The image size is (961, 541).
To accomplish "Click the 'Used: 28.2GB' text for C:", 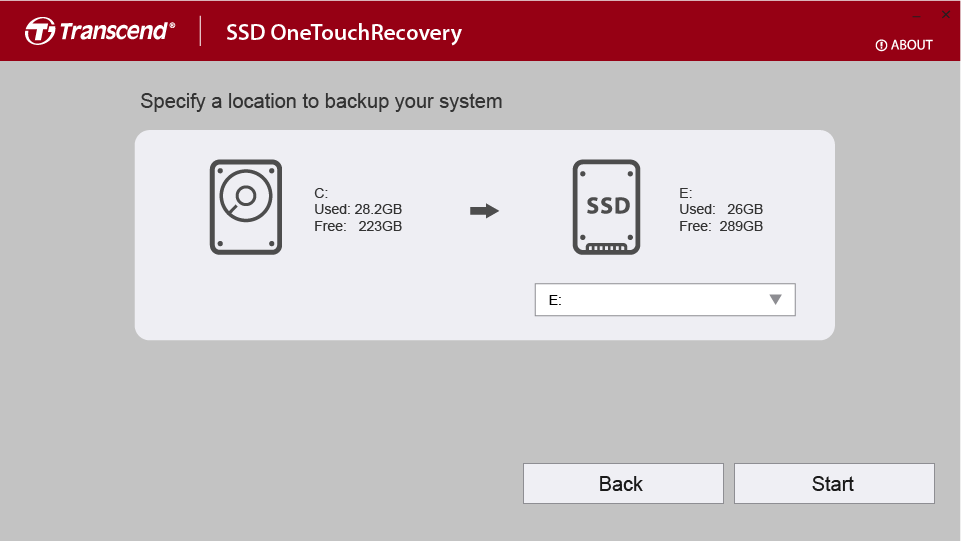I will pos(358,210).
